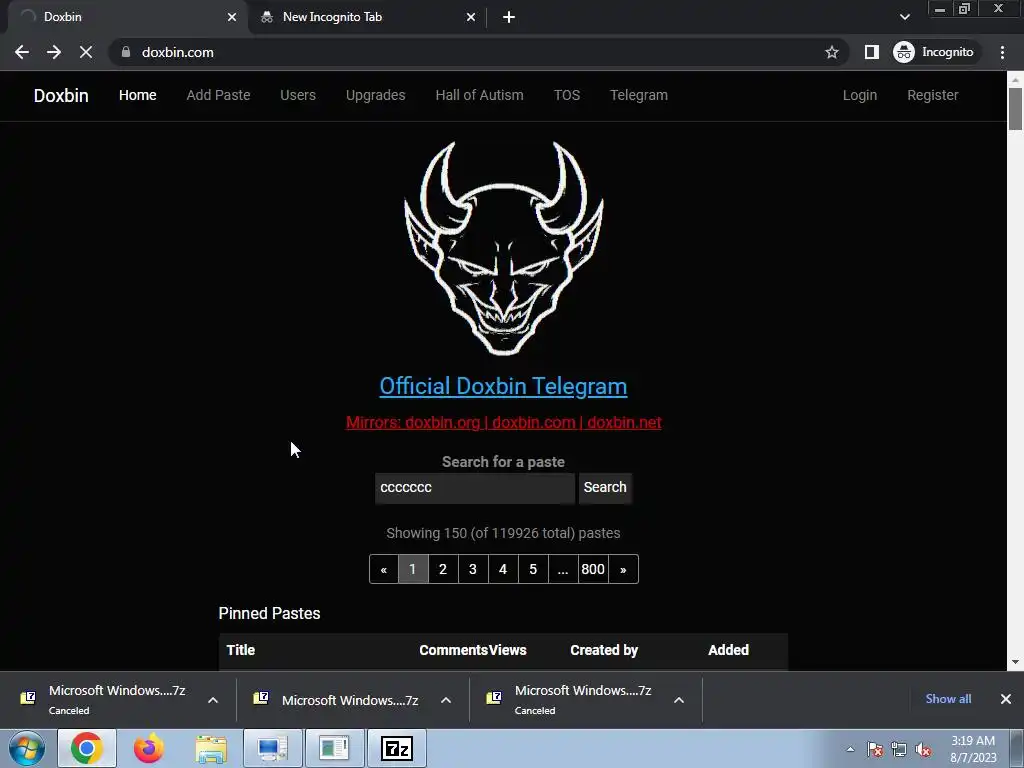
Task: Switch to the New Incognito Tab
Action: point(367,17)
